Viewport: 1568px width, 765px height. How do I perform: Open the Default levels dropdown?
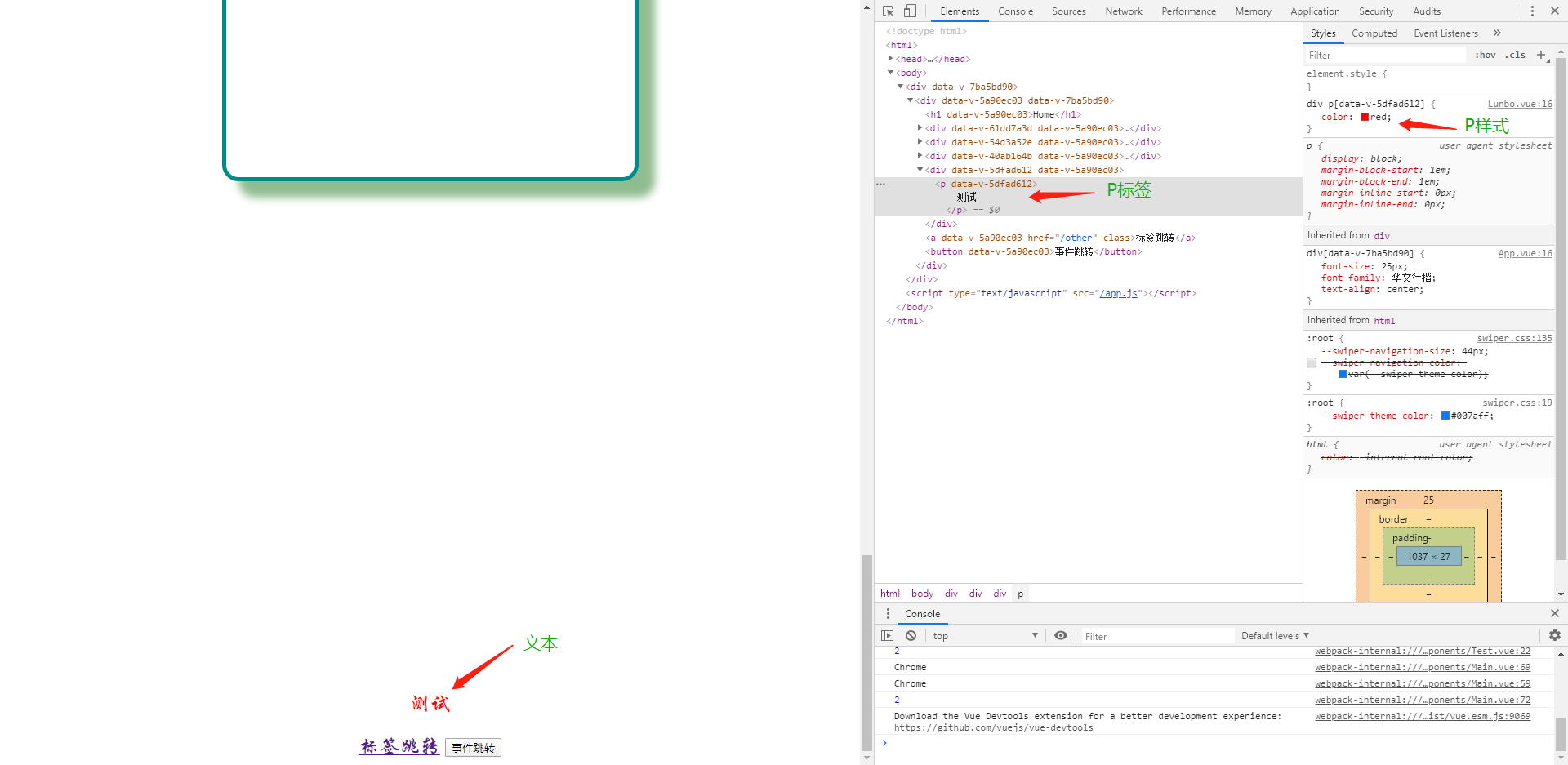pos(1275,636)
